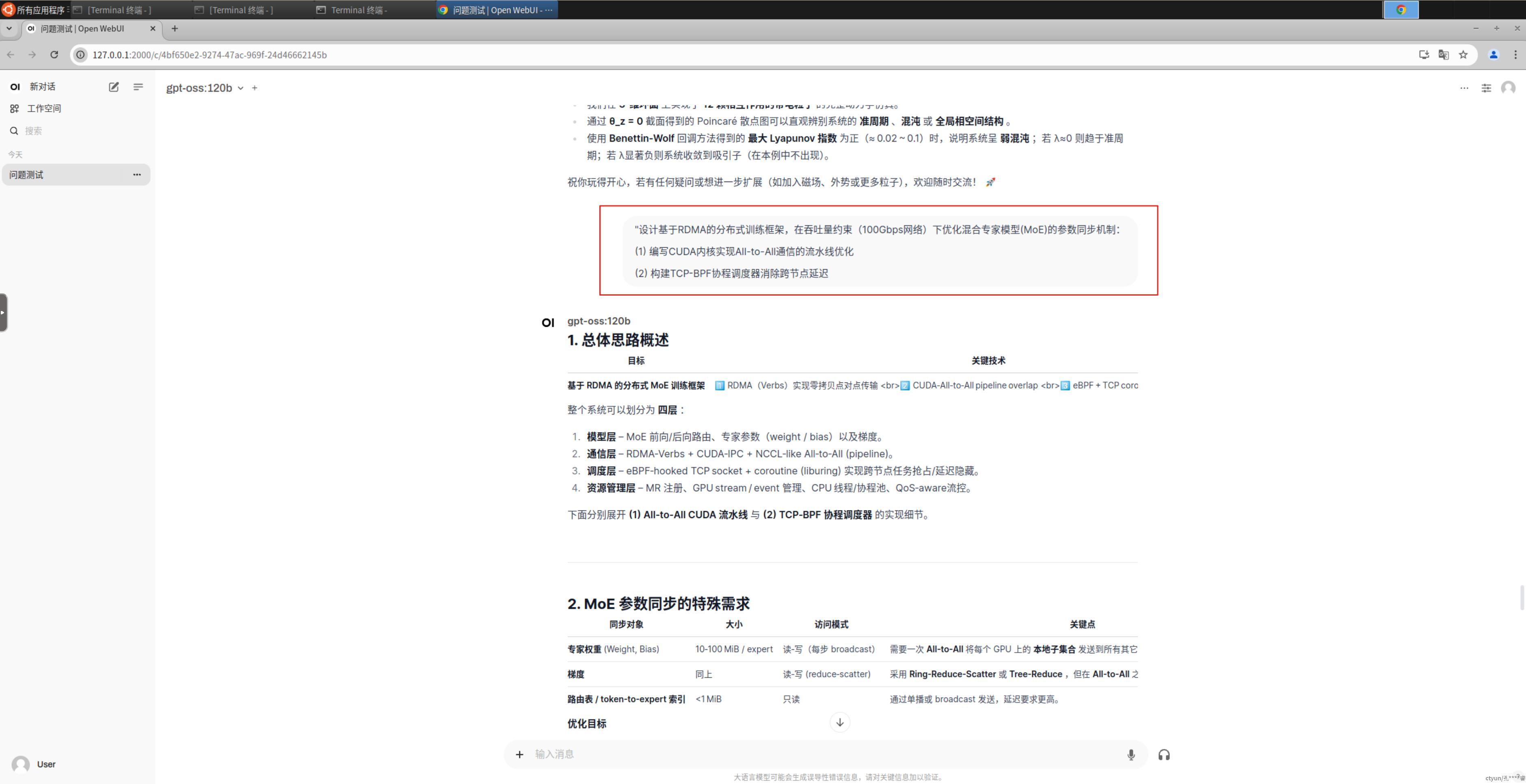Click 专家权重 (Weight, Bias) table cell
The height and width of the screenshot is (784, 1526).
coord(613,649)
